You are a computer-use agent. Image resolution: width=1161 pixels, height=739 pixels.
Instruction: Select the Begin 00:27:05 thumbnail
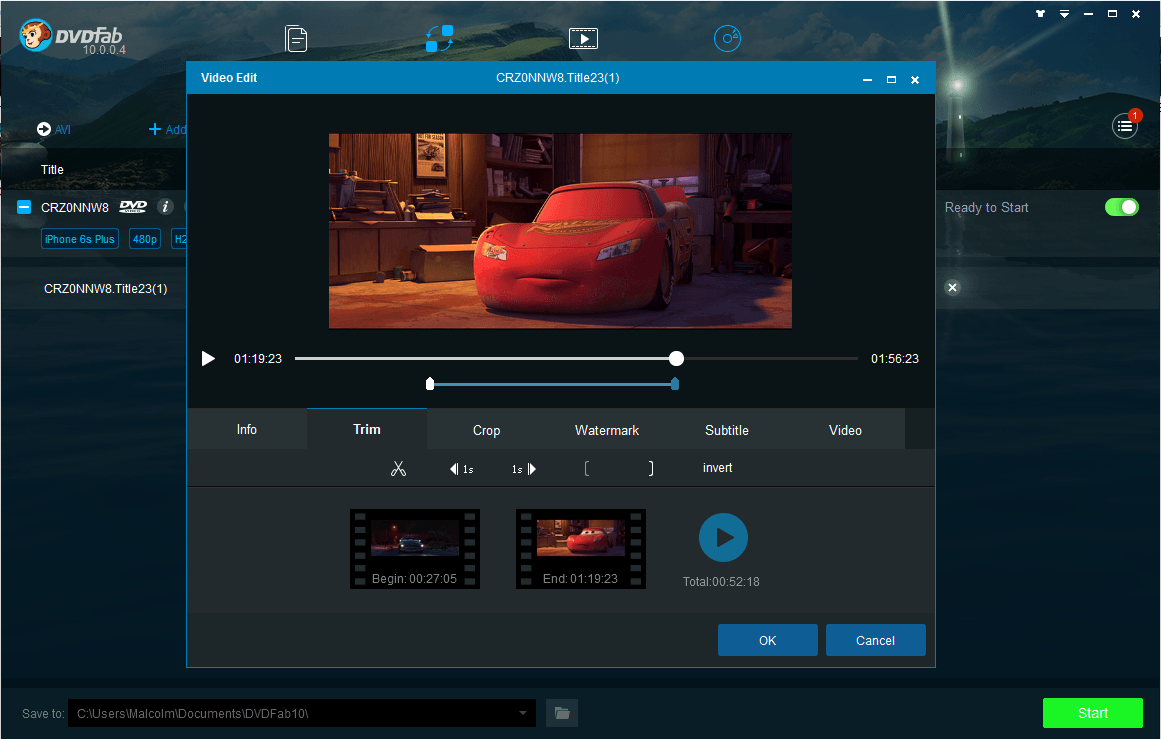[415, 549]
